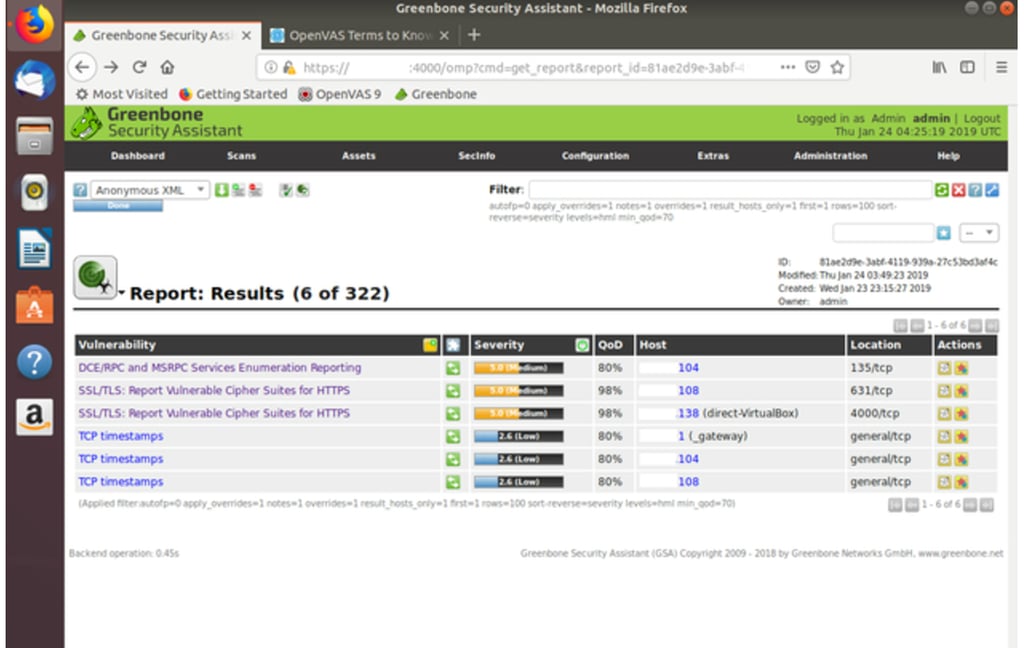Click Firefox reload page button
The height and width of the screenshot is (648, 1024).
click(139, 67)
